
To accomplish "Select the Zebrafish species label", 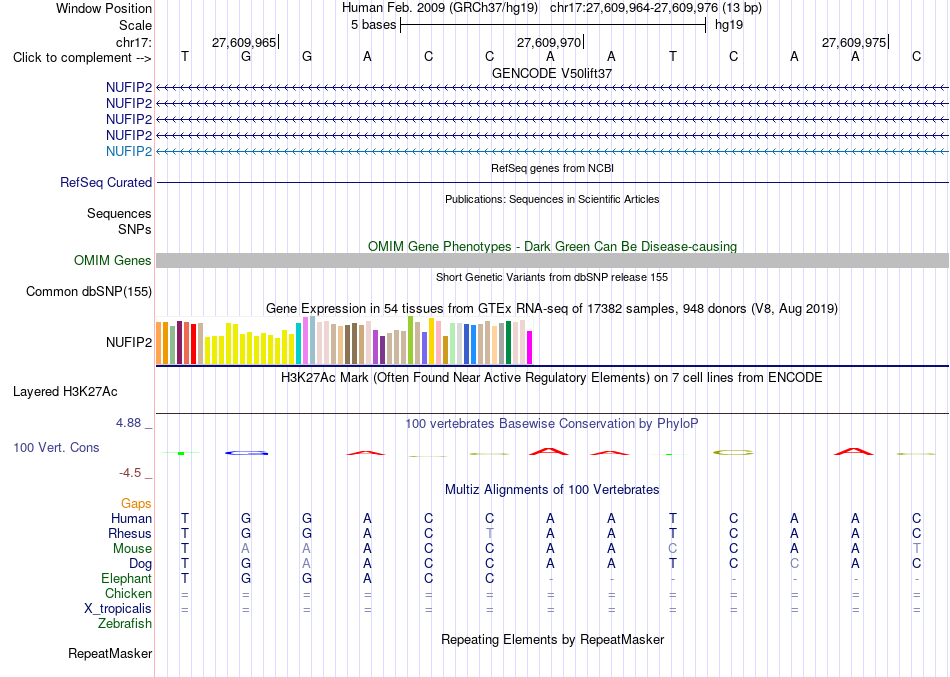I will pyautogui.click(x=125, y=624).
